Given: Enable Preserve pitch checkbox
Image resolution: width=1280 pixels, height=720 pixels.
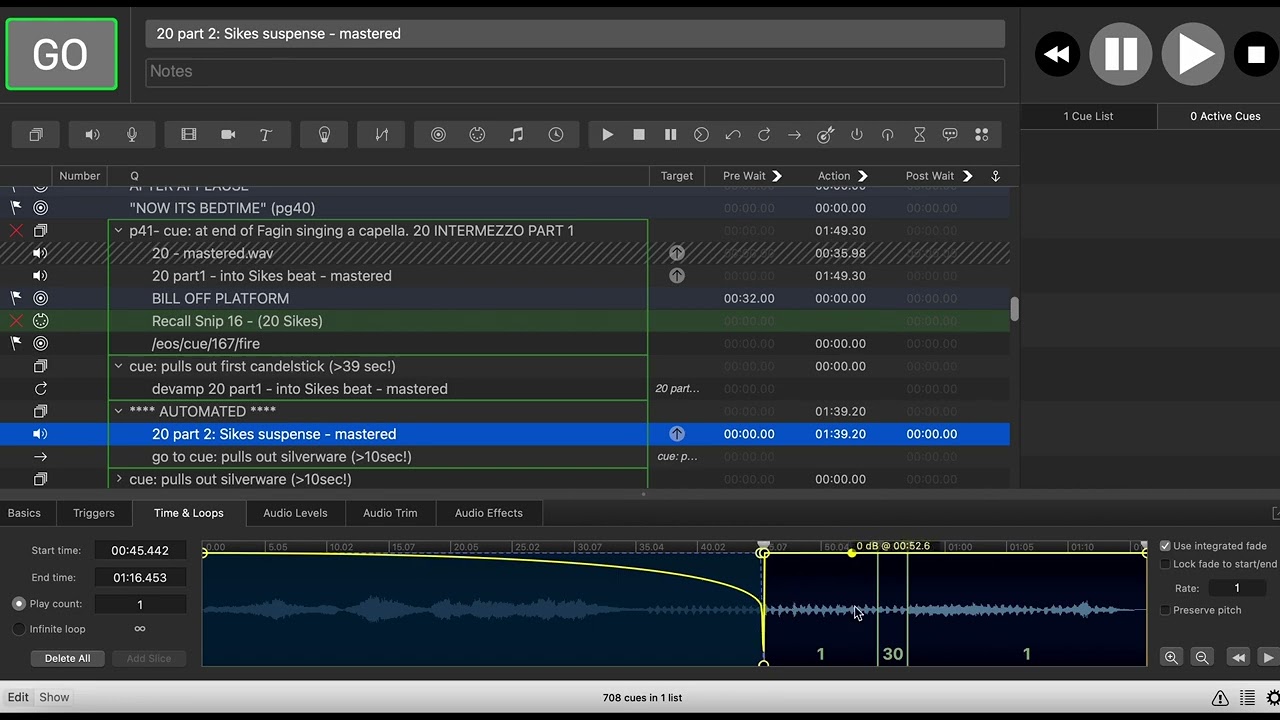Looking at the screenshot, I should (x=1165, y=610).
